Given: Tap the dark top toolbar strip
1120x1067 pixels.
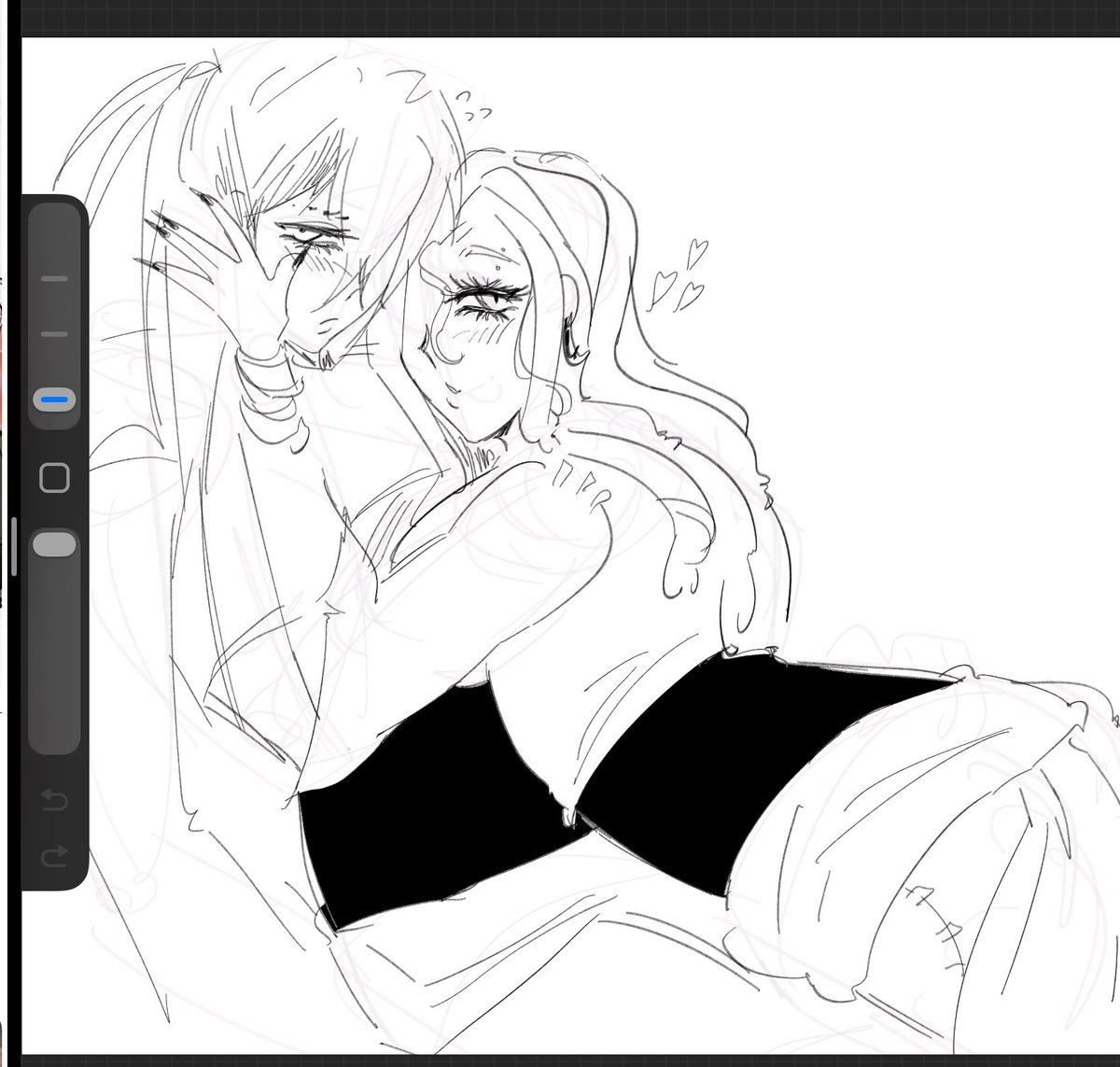Looking at the screenshot, I should point(560,9).
